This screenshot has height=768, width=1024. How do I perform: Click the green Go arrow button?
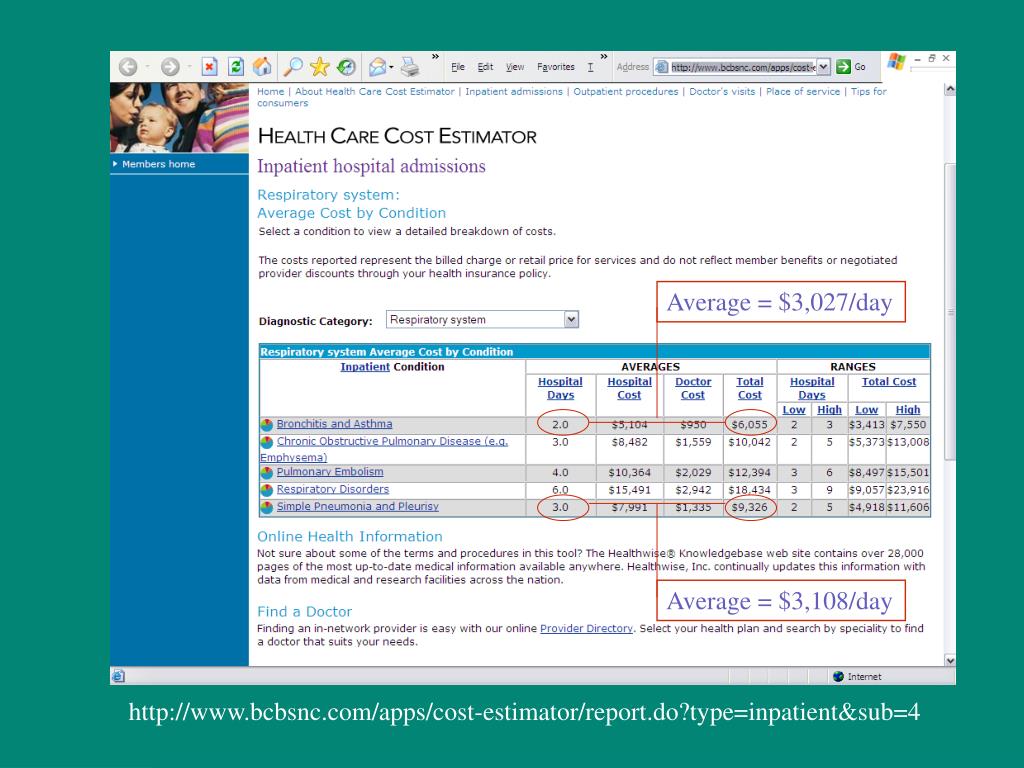tap(843, 67)
